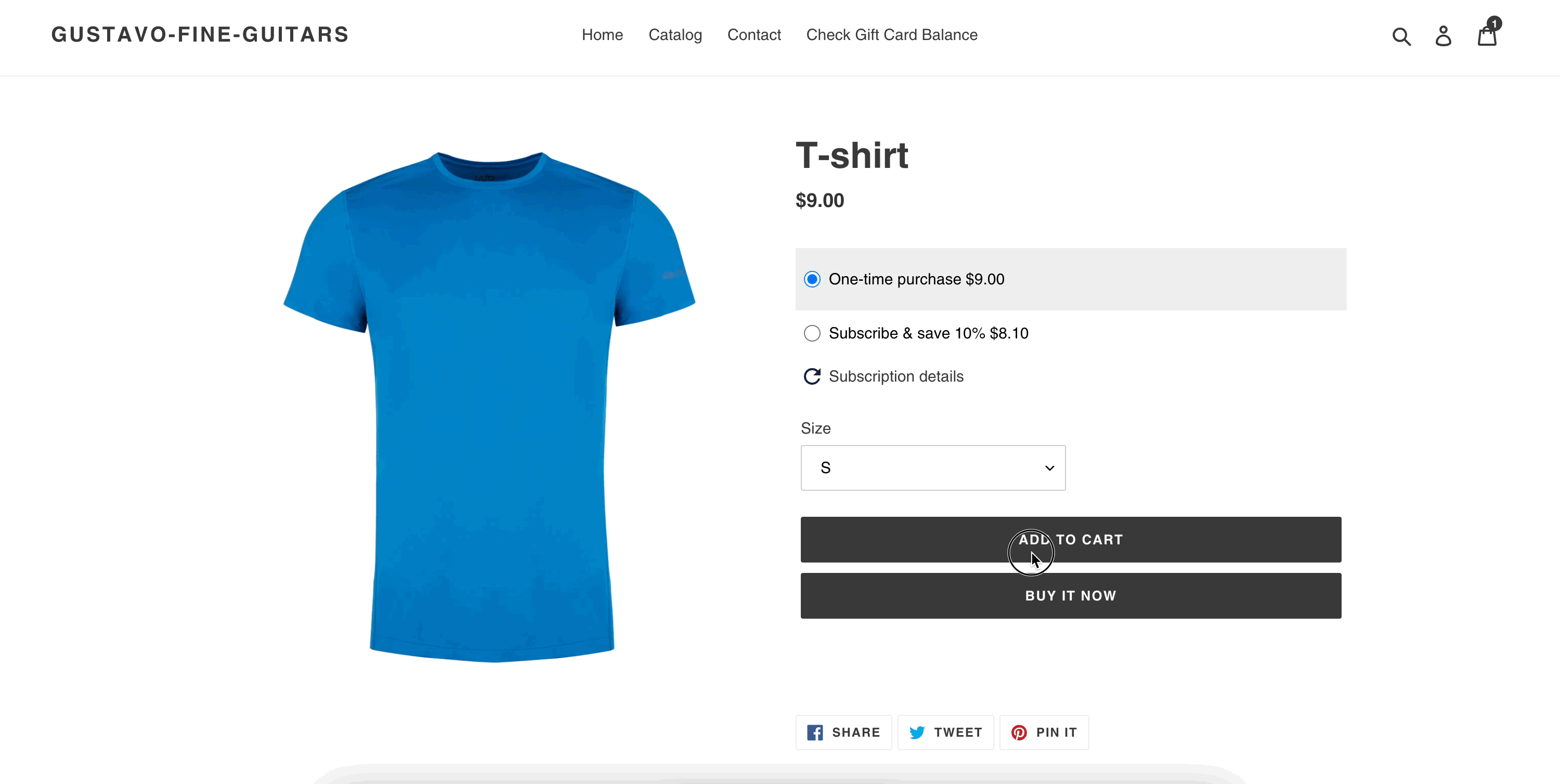Click the Twitter bird icon

tap(916, 733)
